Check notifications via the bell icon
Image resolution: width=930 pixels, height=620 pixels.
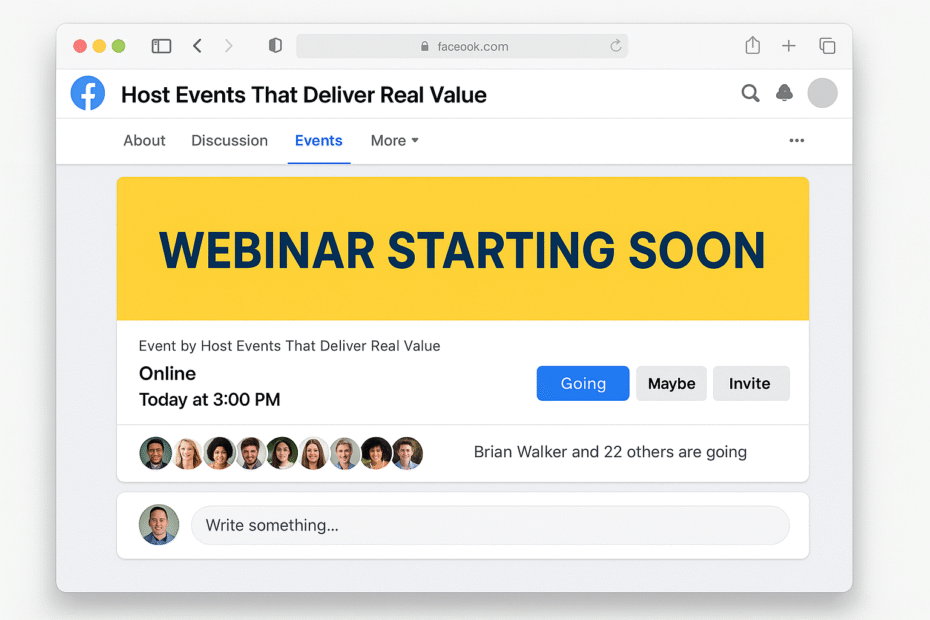click(x=784, y=93)
